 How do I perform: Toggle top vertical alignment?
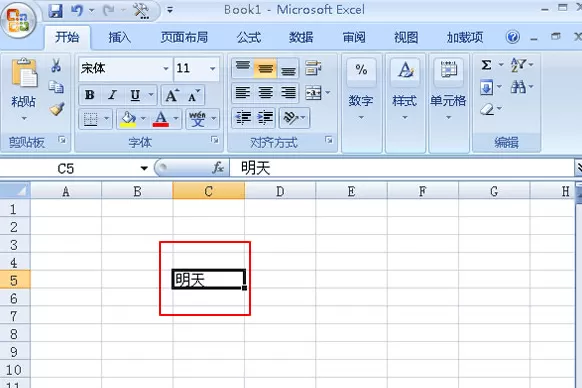(x=243, y=68)
